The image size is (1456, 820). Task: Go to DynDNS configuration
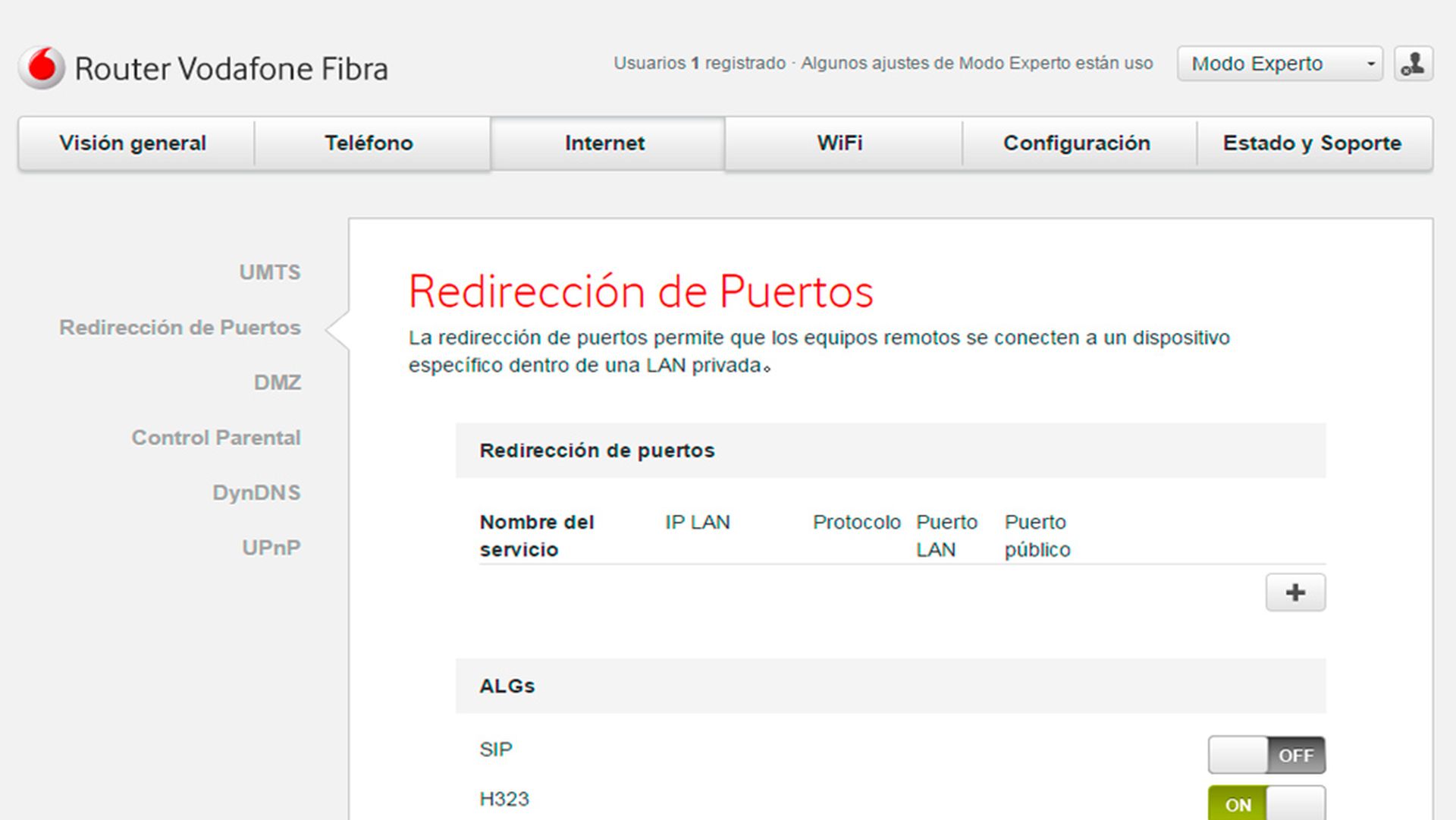pyautogui.click(x=257, y=492)
